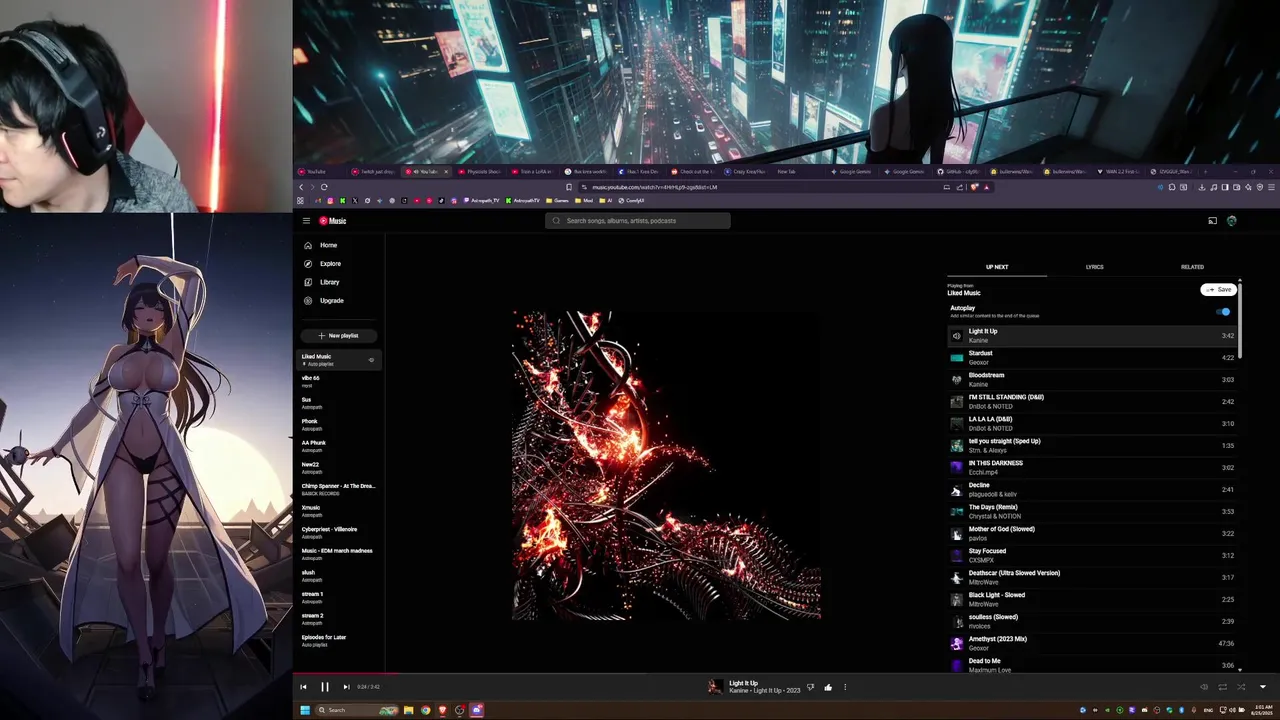
Task: Play Stardust by Geoxor from the queue
Action: (x=1093, y=358)
